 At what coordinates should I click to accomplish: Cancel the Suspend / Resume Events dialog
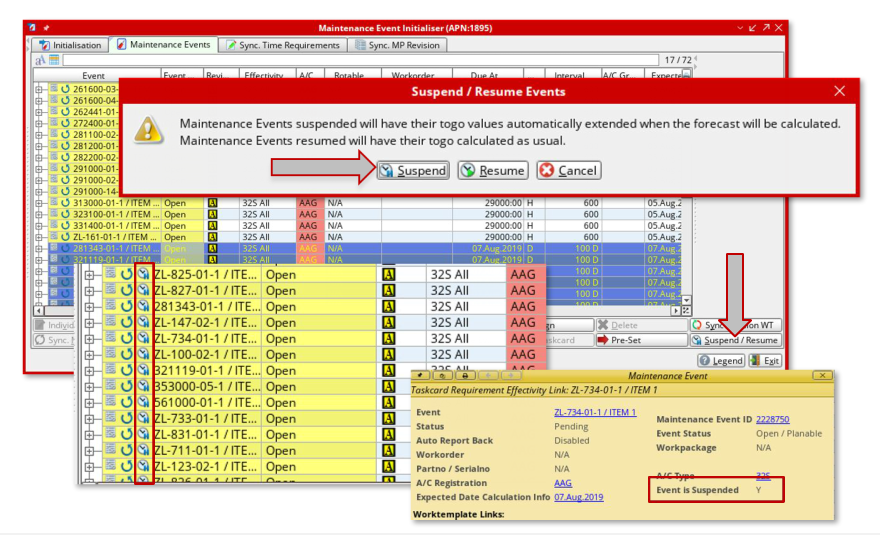coord(569,170)
